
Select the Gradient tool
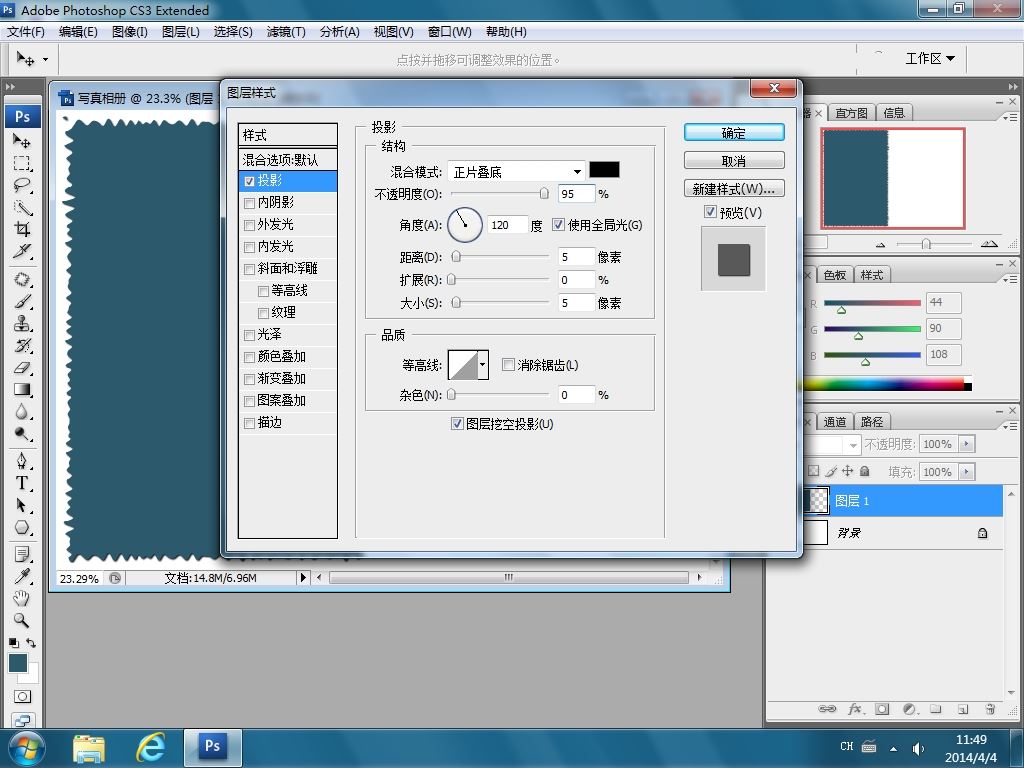pos(22,390)
